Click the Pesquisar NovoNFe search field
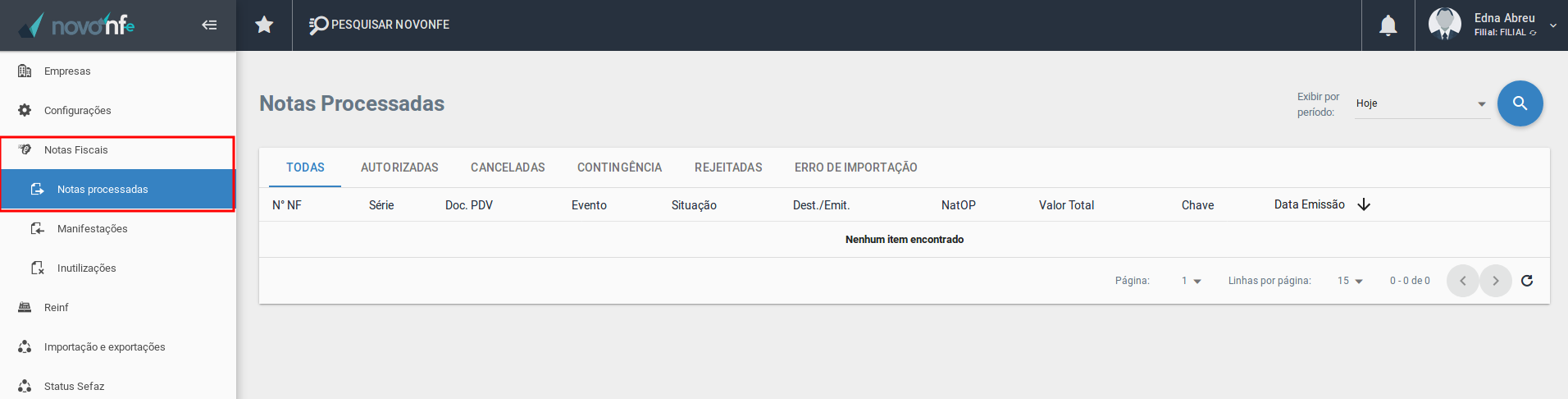The height and width of the screenshot is (399, 1568). pos(380,25)
